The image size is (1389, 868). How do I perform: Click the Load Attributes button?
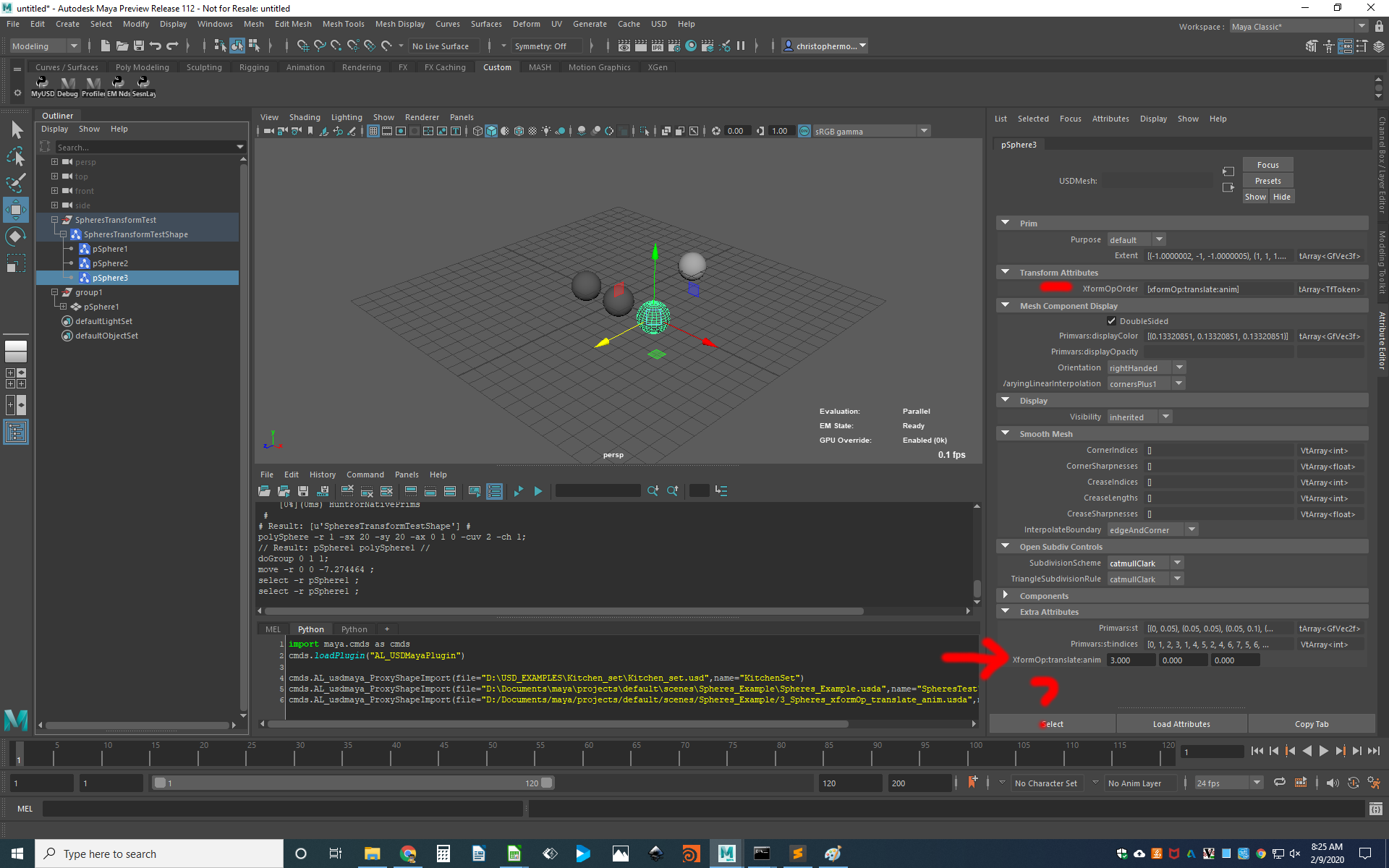pyautogui.click(x=1181, y=723)
